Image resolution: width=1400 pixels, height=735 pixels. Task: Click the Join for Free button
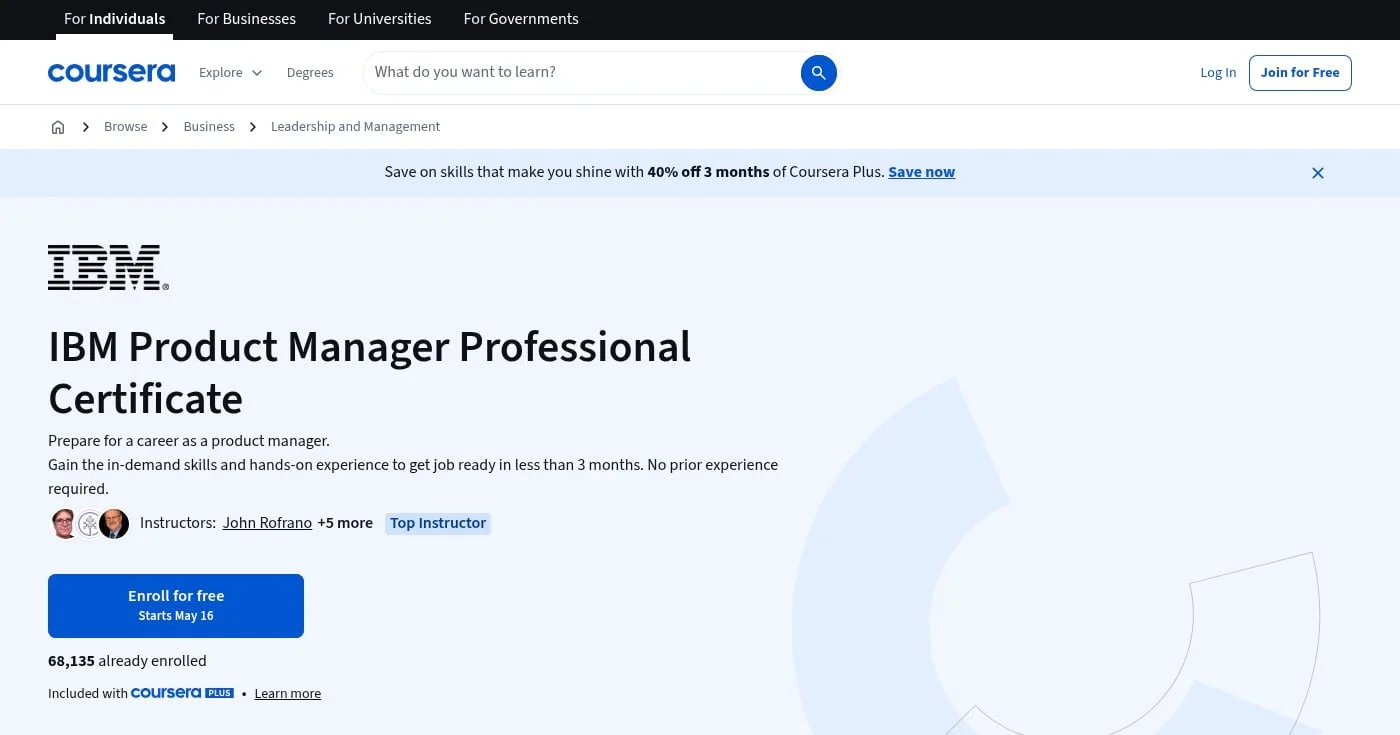[1300, 72]
